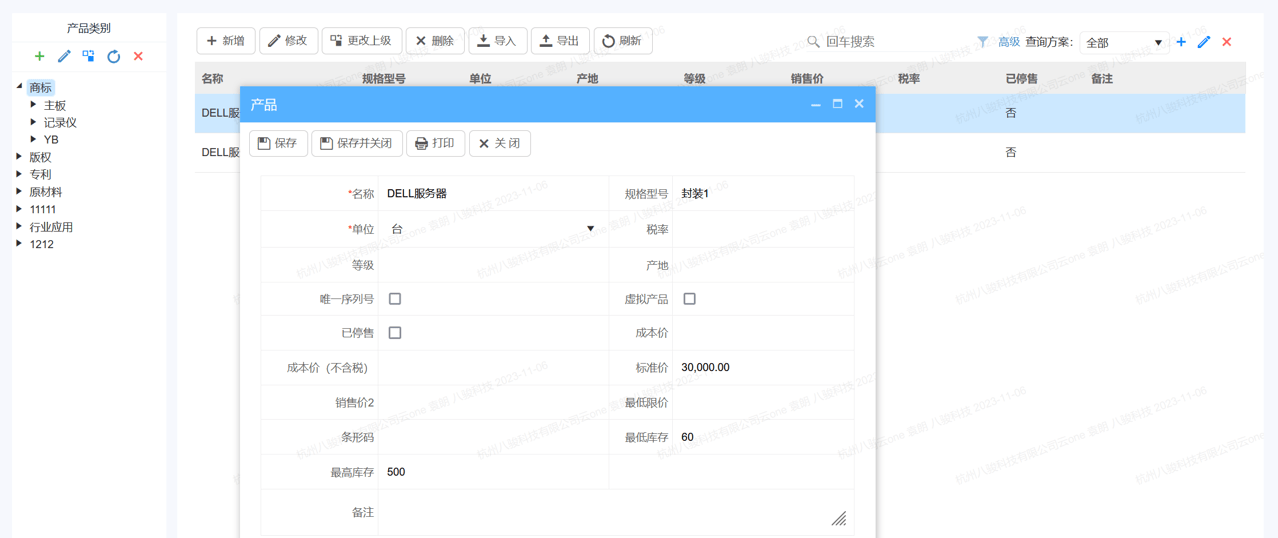Click the red delete query scheme icon
Screen dimensions: 1278x538
[1227, 42]
